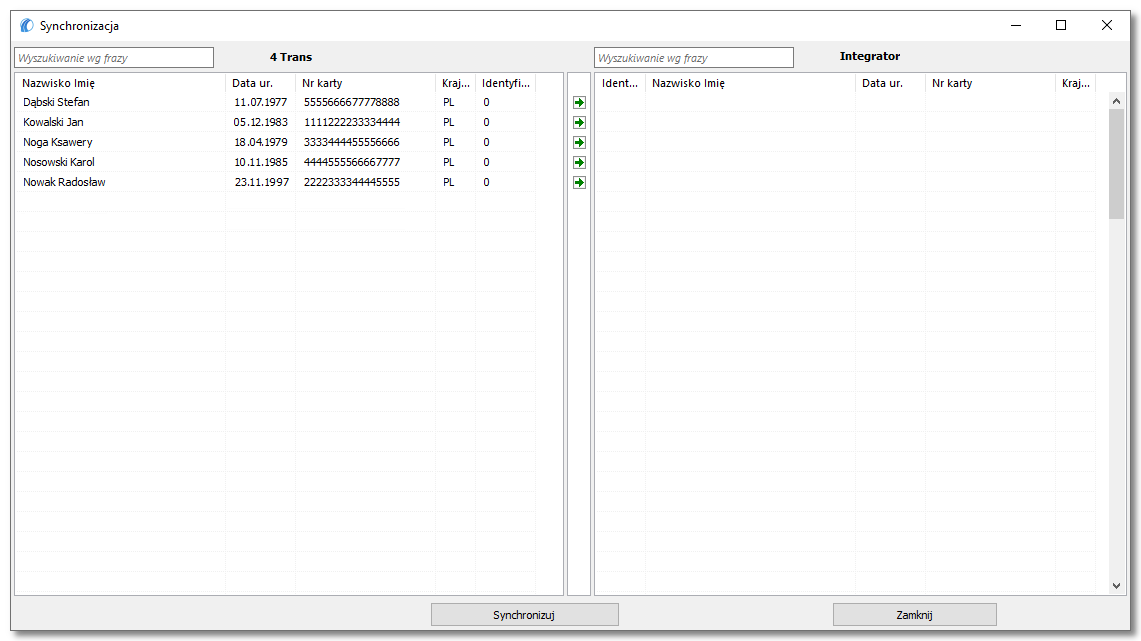Click the Zamknij button
1141x641 pixels.
[x=915, y=615]
